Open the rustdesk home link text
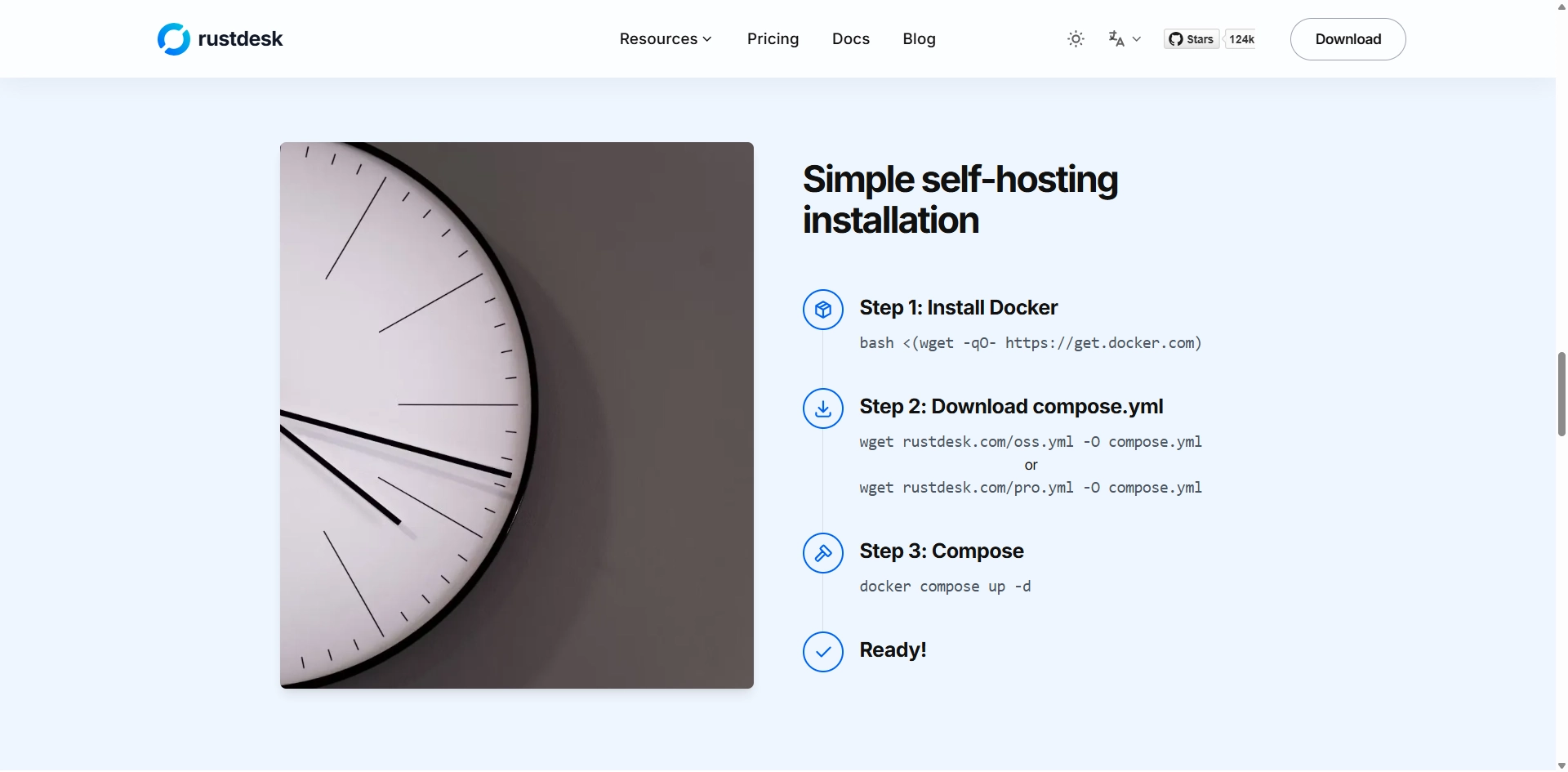 pos(240,38)
